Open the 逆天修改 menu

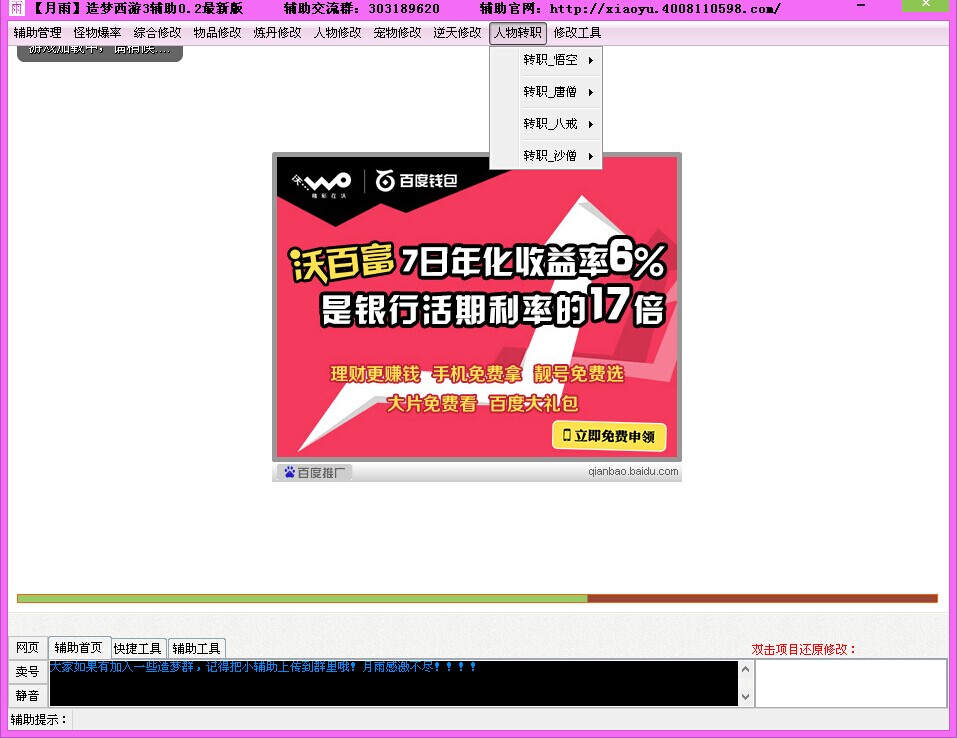click(457, 33)
